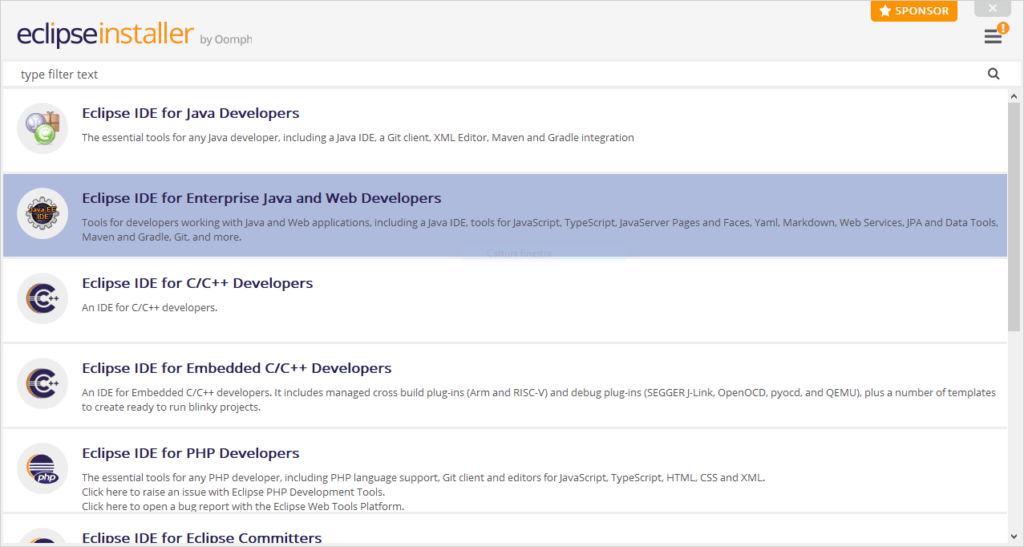Click the SPONSOR star button

914,10
